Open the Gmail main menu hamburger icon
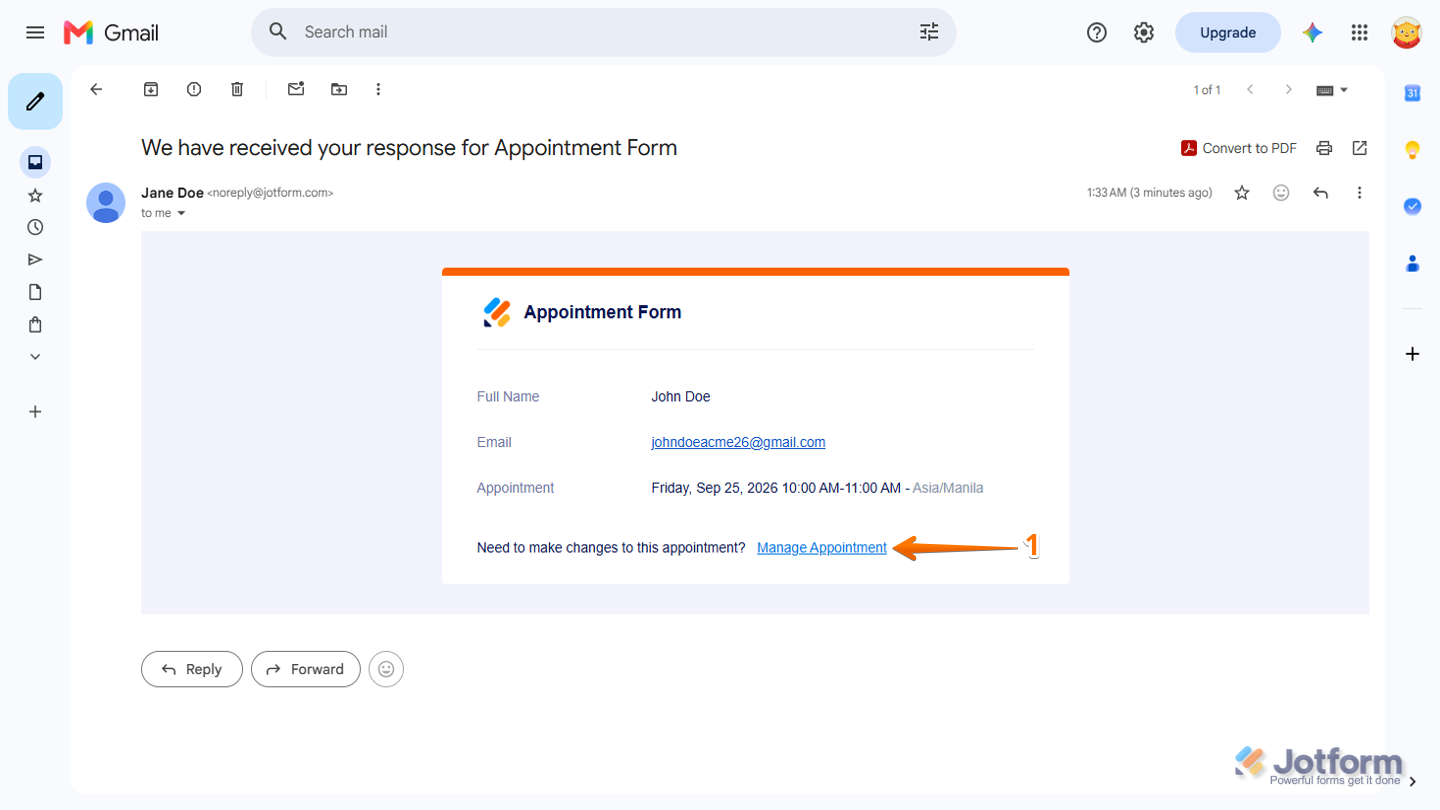 pos(35,32)
